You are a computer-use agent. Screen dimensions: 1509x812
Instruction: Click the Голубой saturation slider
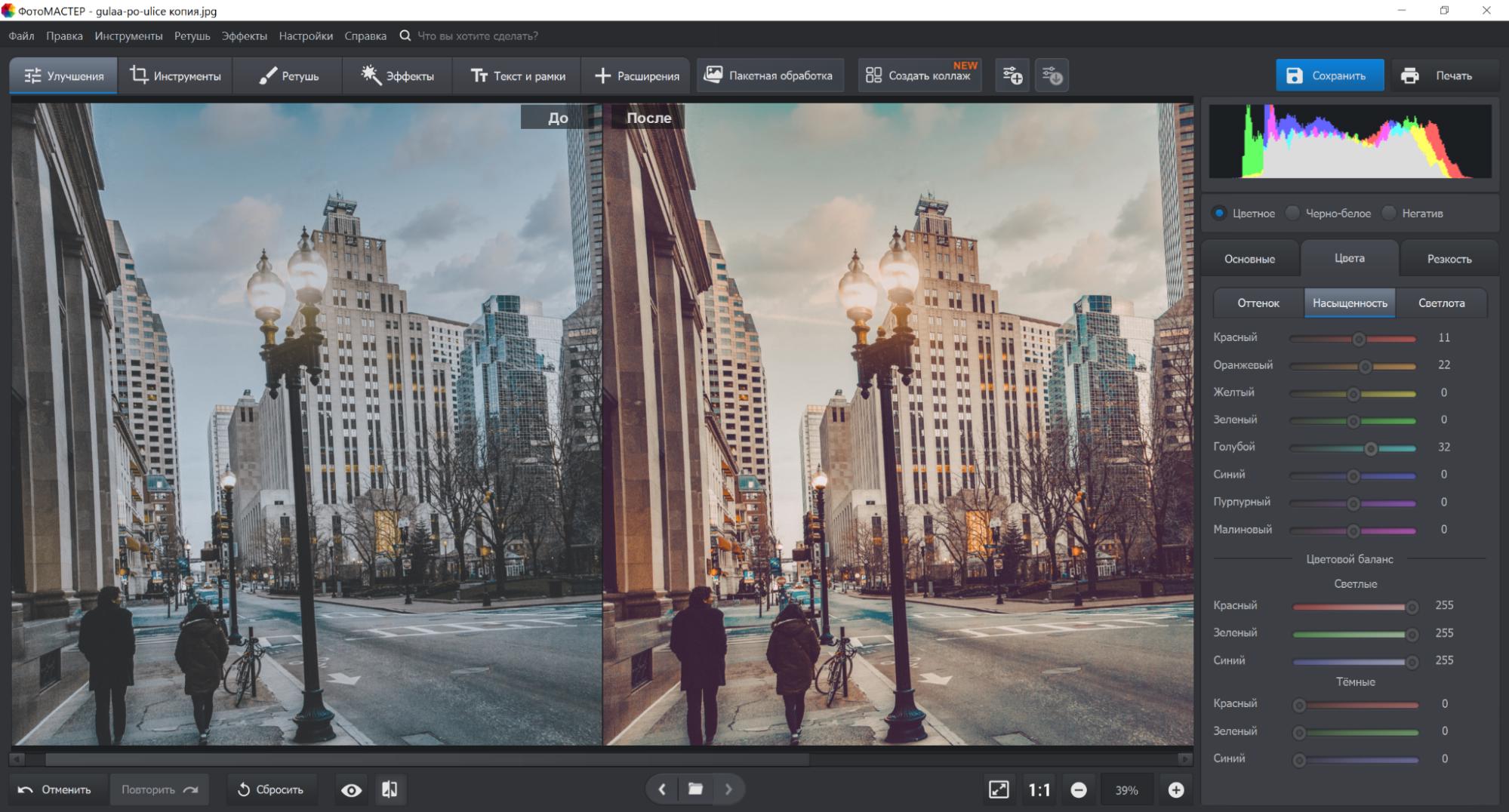coord(1370,448)
